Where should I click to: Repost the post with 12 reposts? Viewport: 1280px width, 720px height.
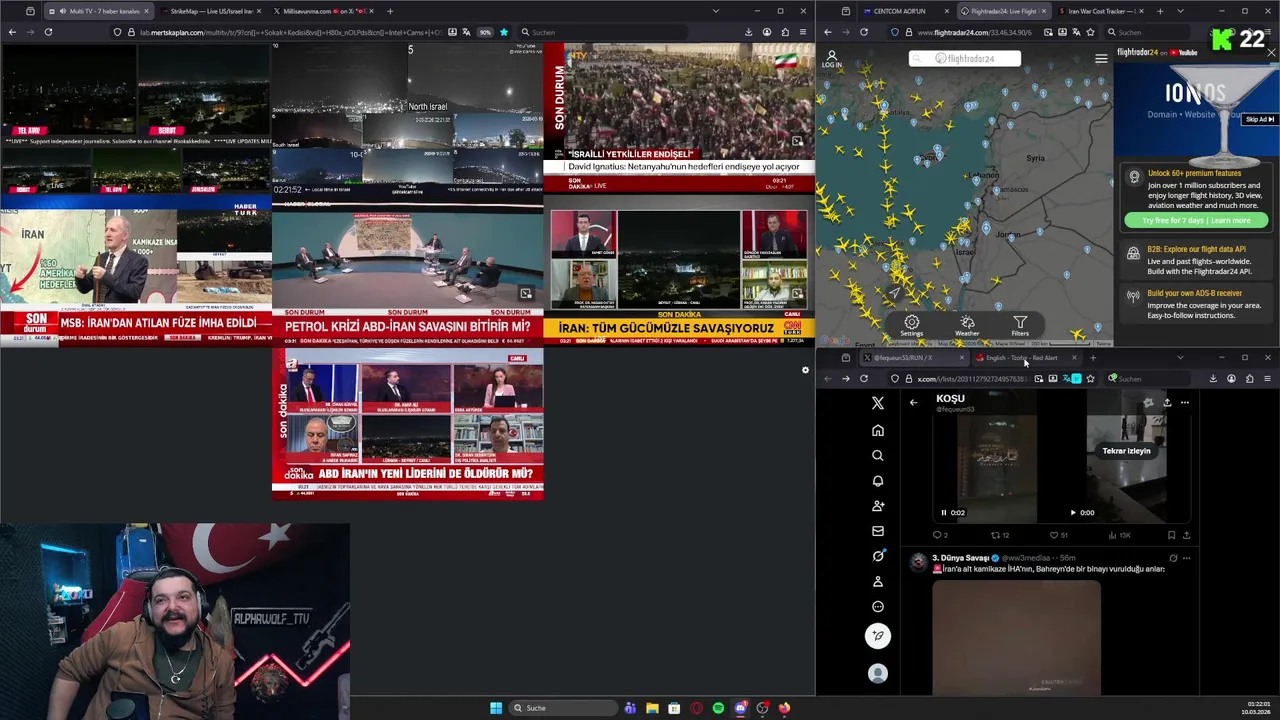[1000, 535]
